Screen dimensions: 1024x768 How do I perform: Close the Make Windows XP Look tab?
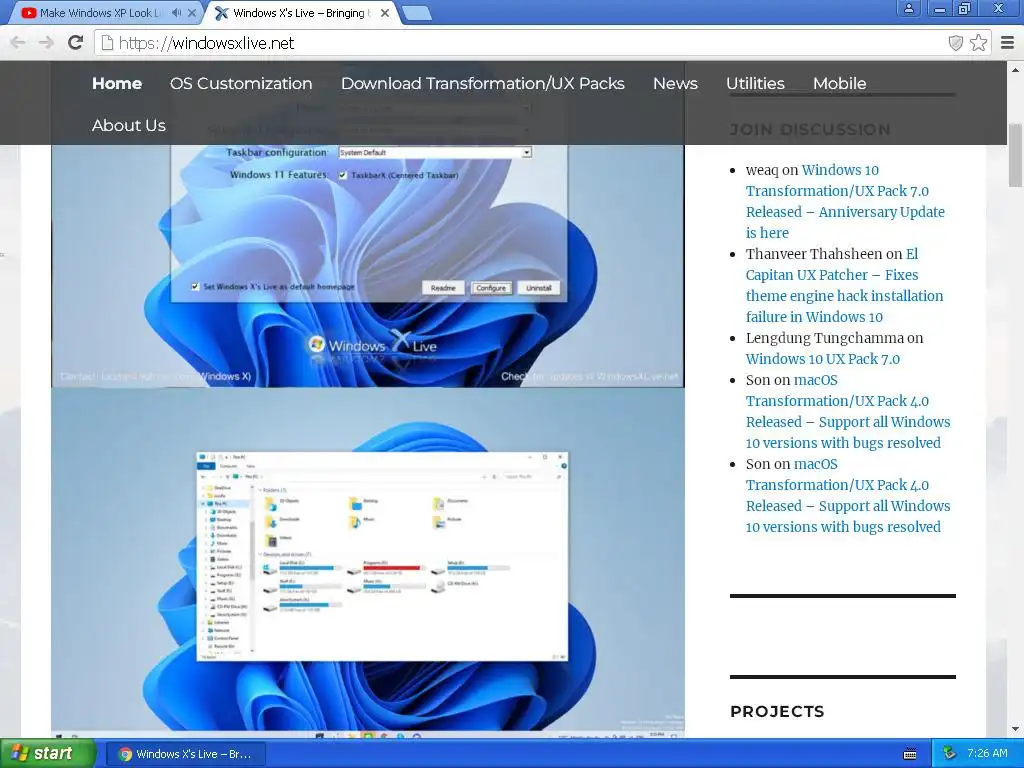[x=191, y=12]
